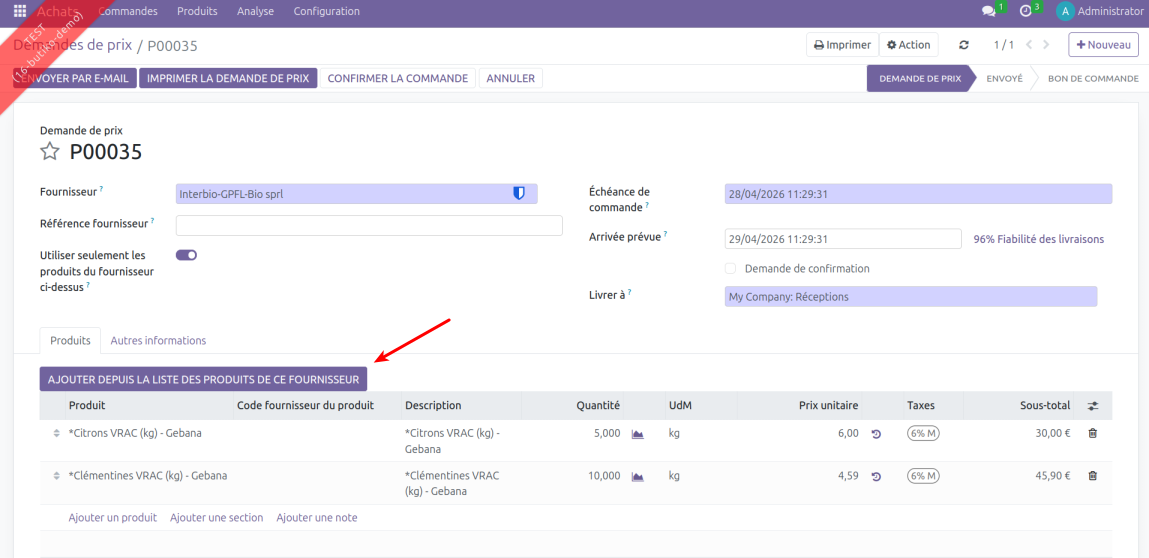Expand the Action menu
The height and width of the screenshot is (558, 1149).
pyautogui.click(x=909, y=45)
